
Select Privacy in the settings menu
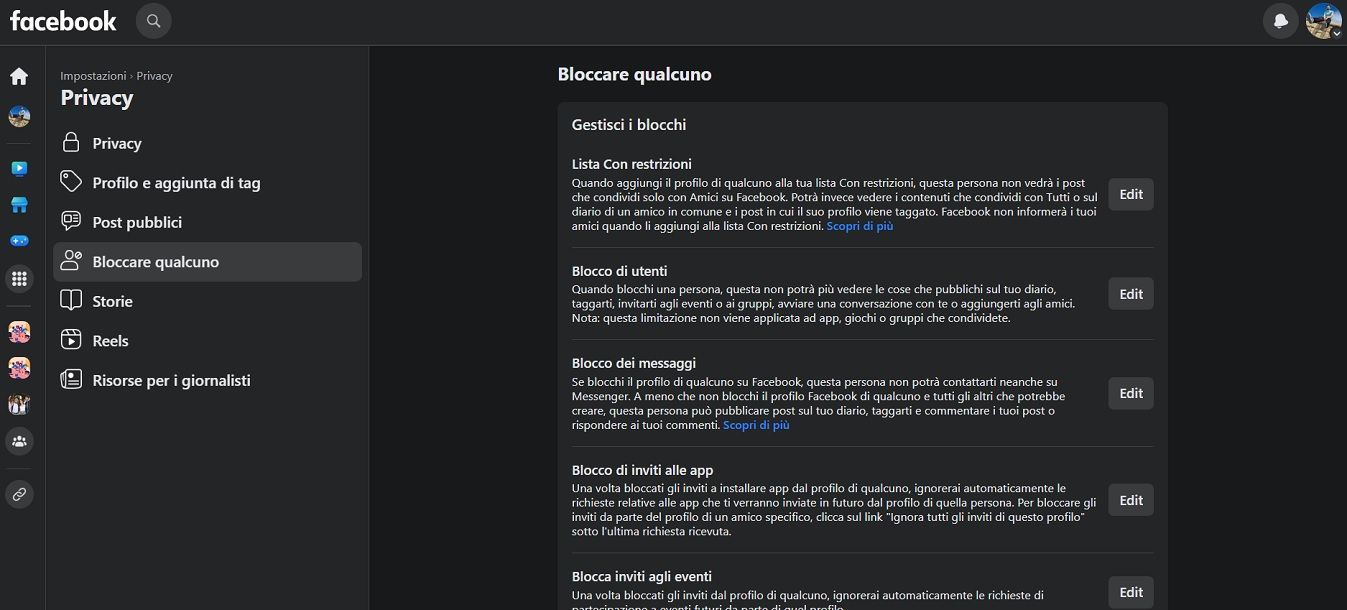(x=207, y=143)
